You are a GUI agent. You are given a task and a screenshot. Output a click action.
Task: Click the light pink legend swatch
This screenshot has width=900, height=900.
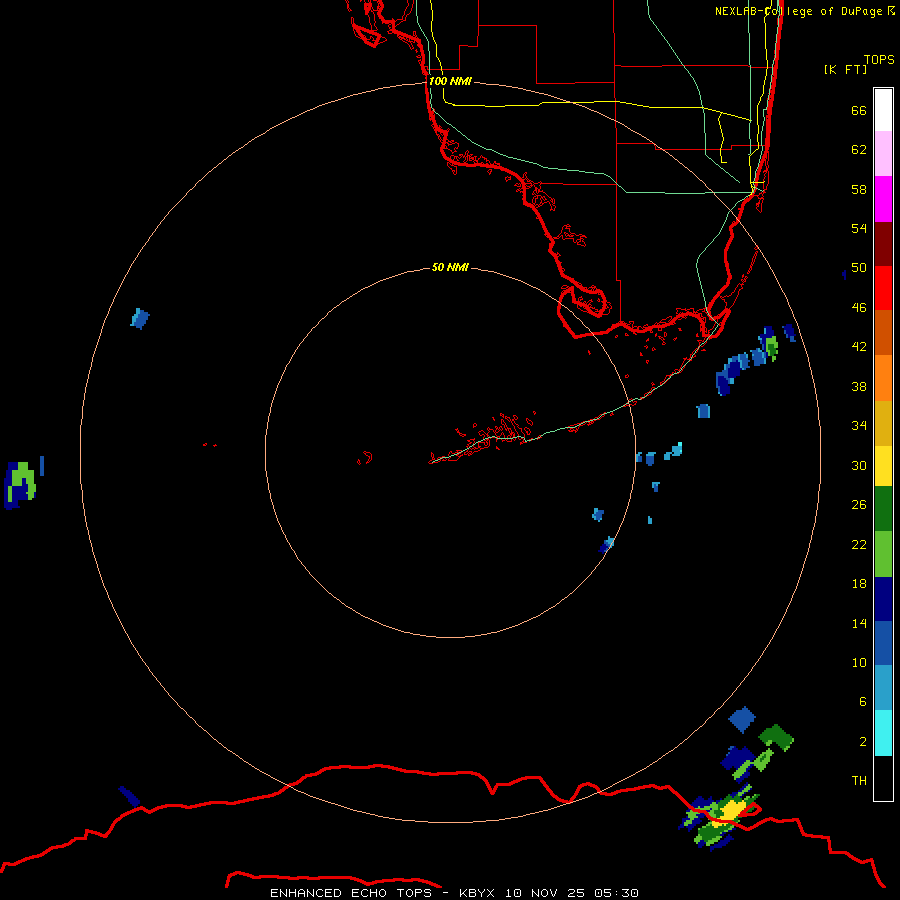point(883,153)
